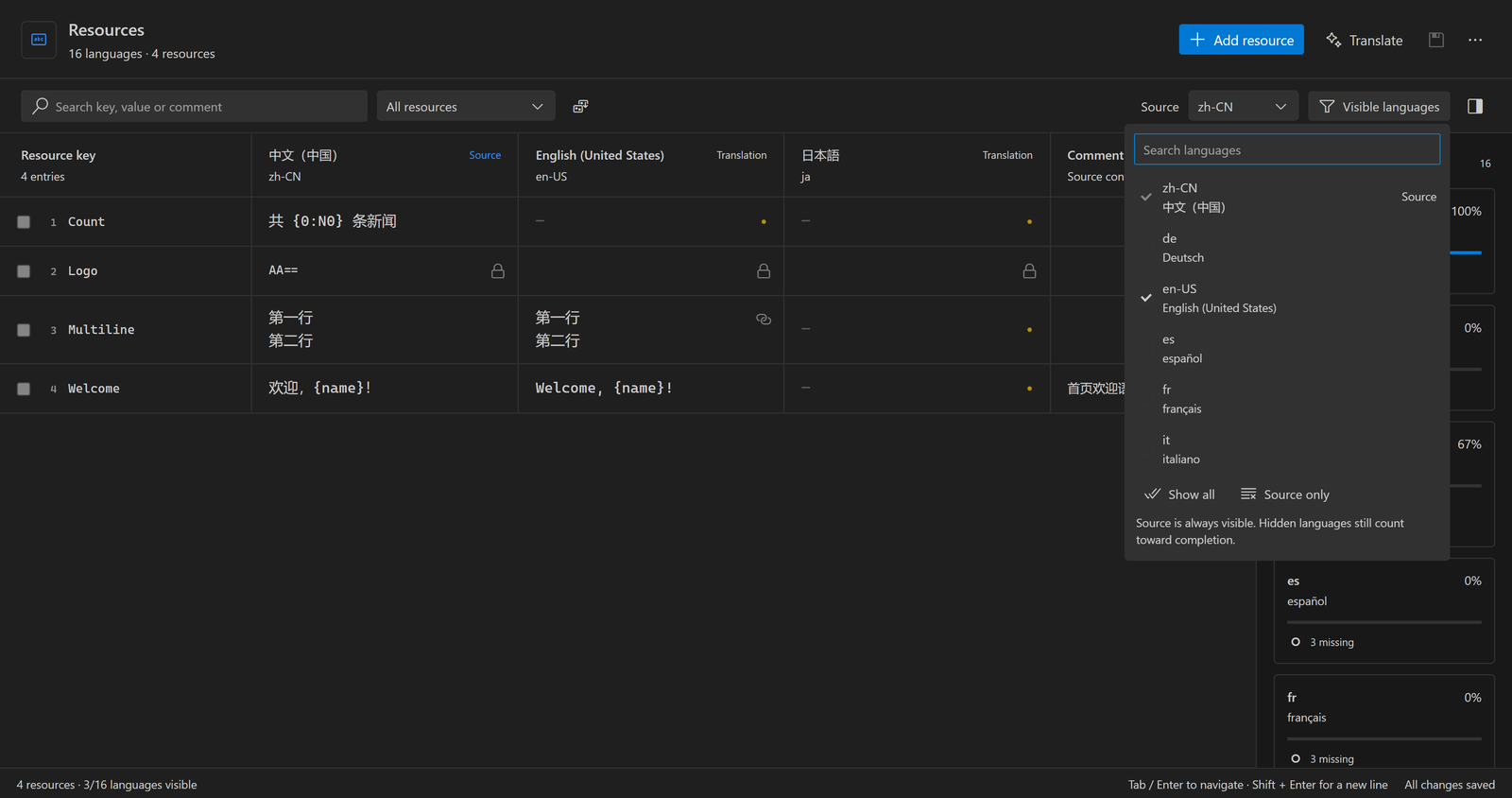Tick the checkbox for Count row
Screen dimensions: 1512x798
tap(24, 222)
